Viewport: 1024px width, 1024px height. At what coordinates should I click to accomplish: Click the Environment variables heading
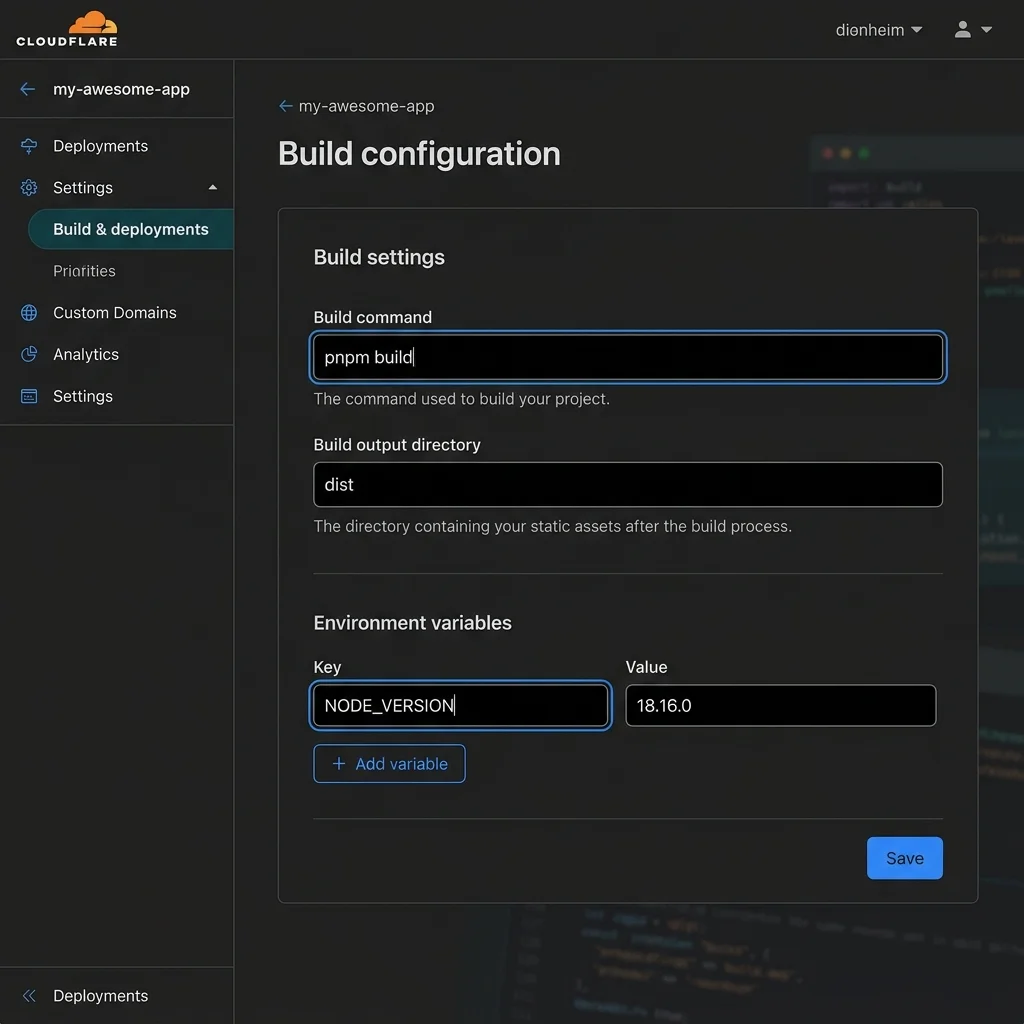click(x=413, y=623)
